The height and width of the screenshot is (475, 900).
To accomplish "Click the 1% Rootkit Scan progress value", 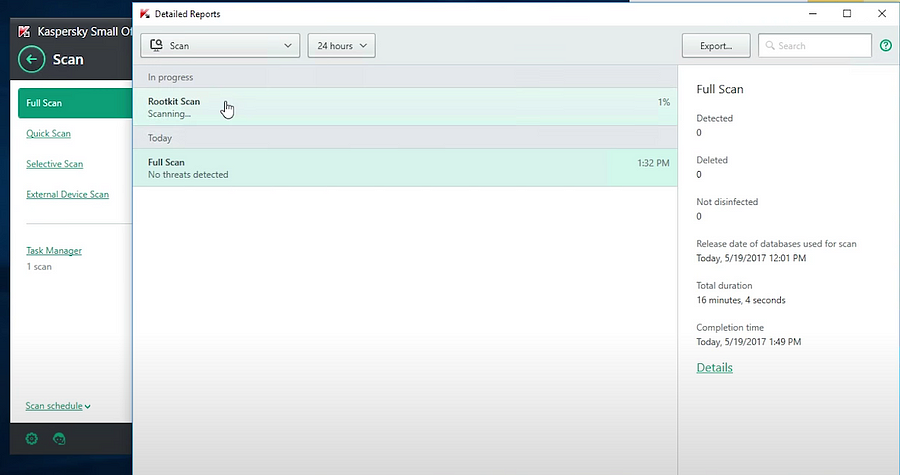I will click(664, 102).
